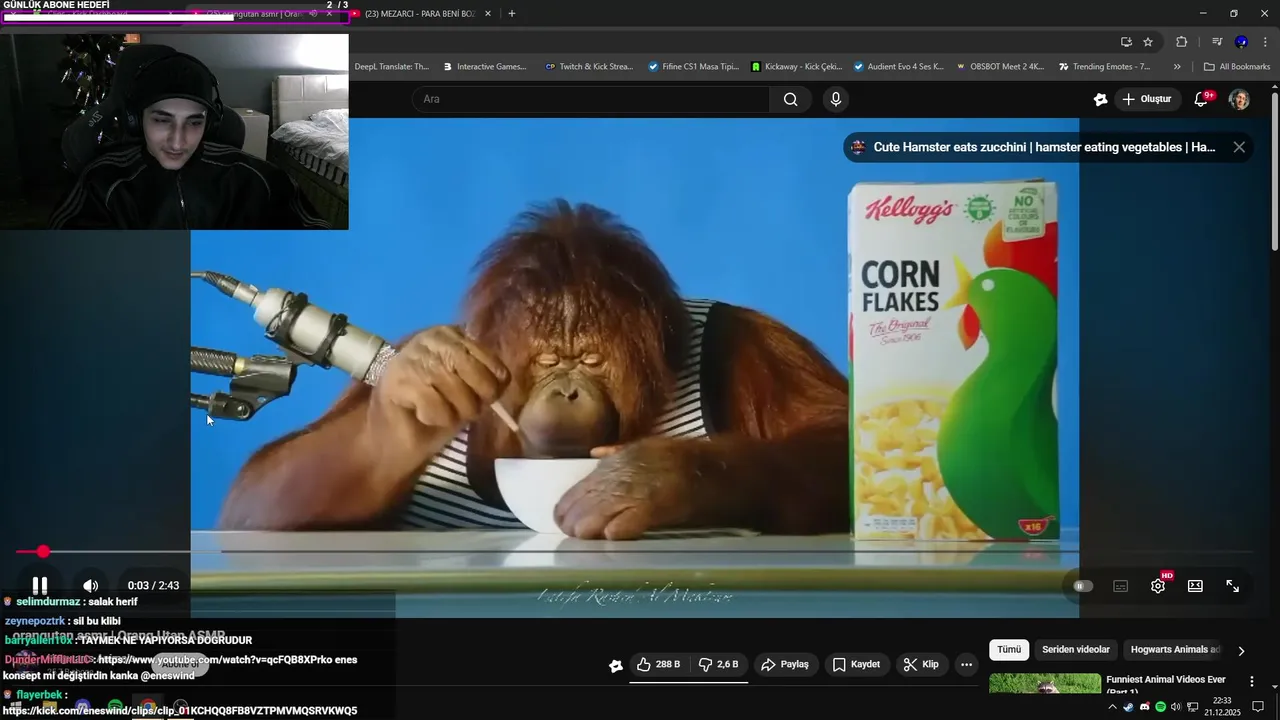The width and height of the screenshot is (1280, 720).
Task: Switch to MEZARCI - PARA BENİ BOZ tab
Action: click(x=420, y=14)
